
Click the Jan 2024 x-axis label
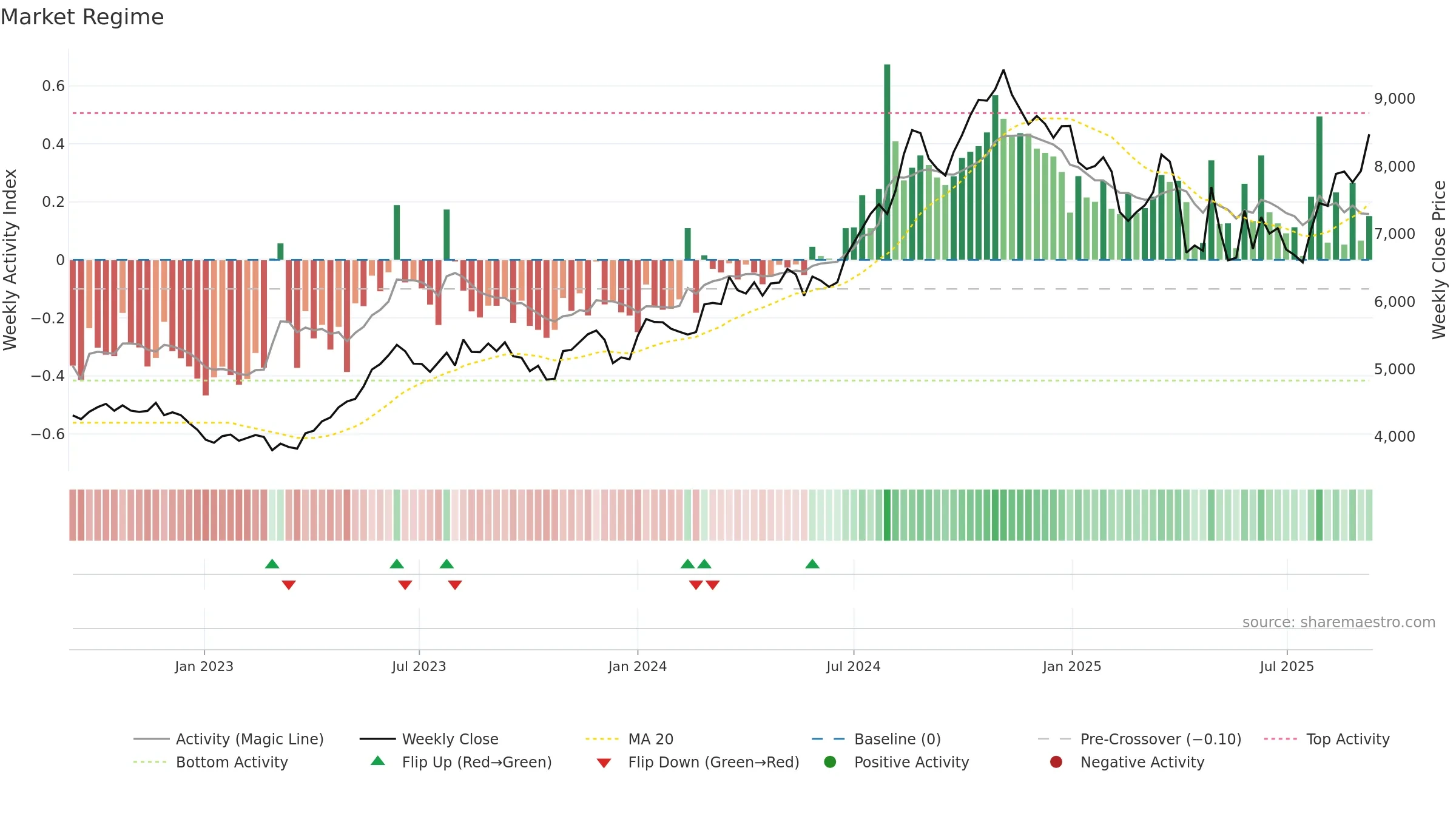tap(638, 666)
